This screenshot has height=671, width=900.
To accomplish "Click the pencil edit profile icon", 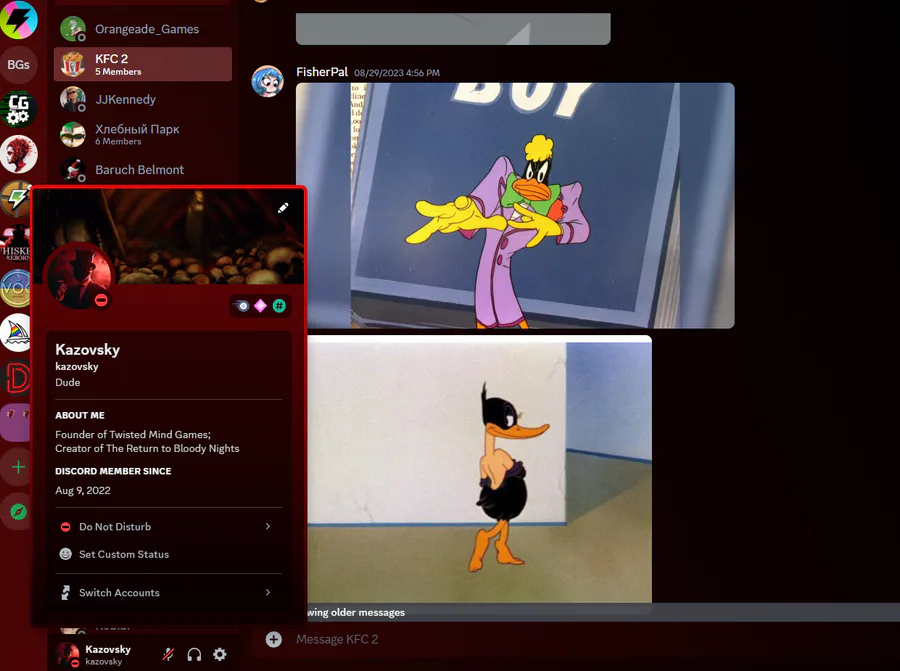I will coord(283,208).
